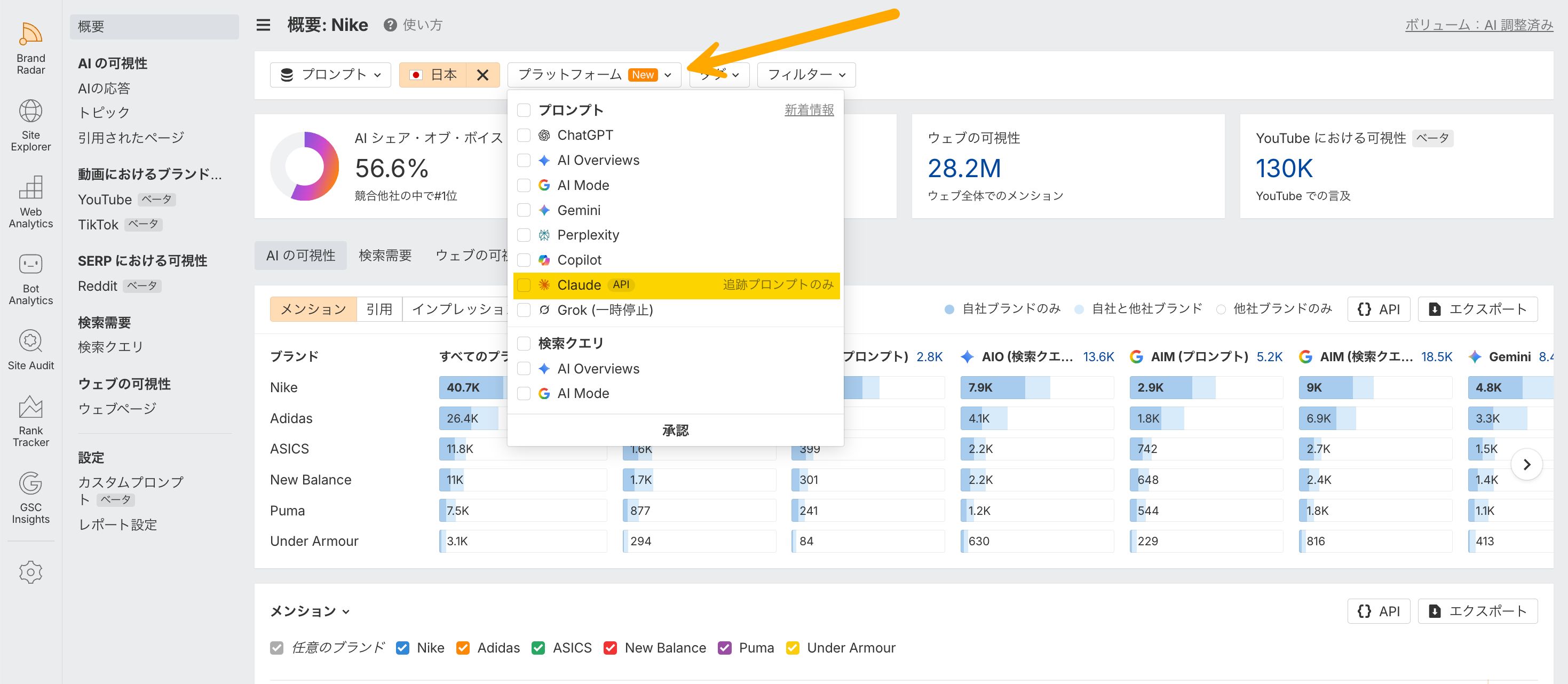Image resolution: width=1568 pixels, height=684 pixels.
Task: Open Brand Radar from the sidebar
Action: pos(30,48)
